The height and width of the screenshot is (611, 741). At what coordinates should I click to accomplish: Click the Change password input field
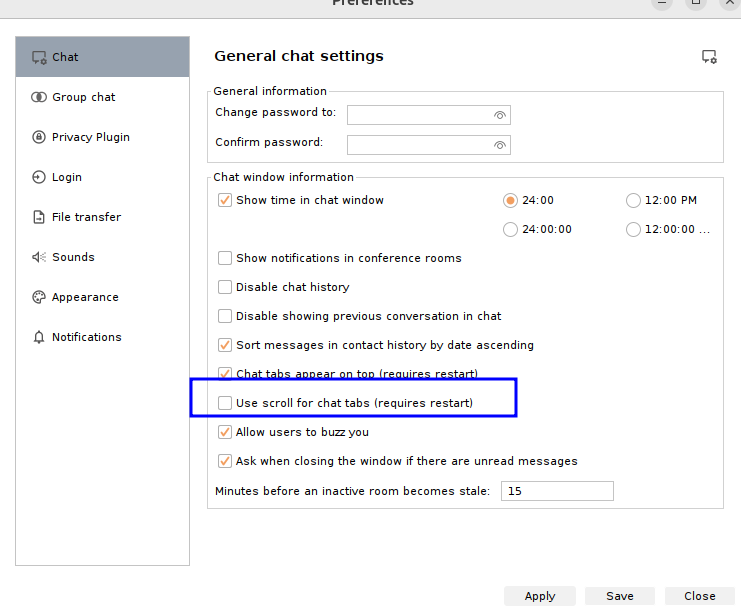coord(420,115)
